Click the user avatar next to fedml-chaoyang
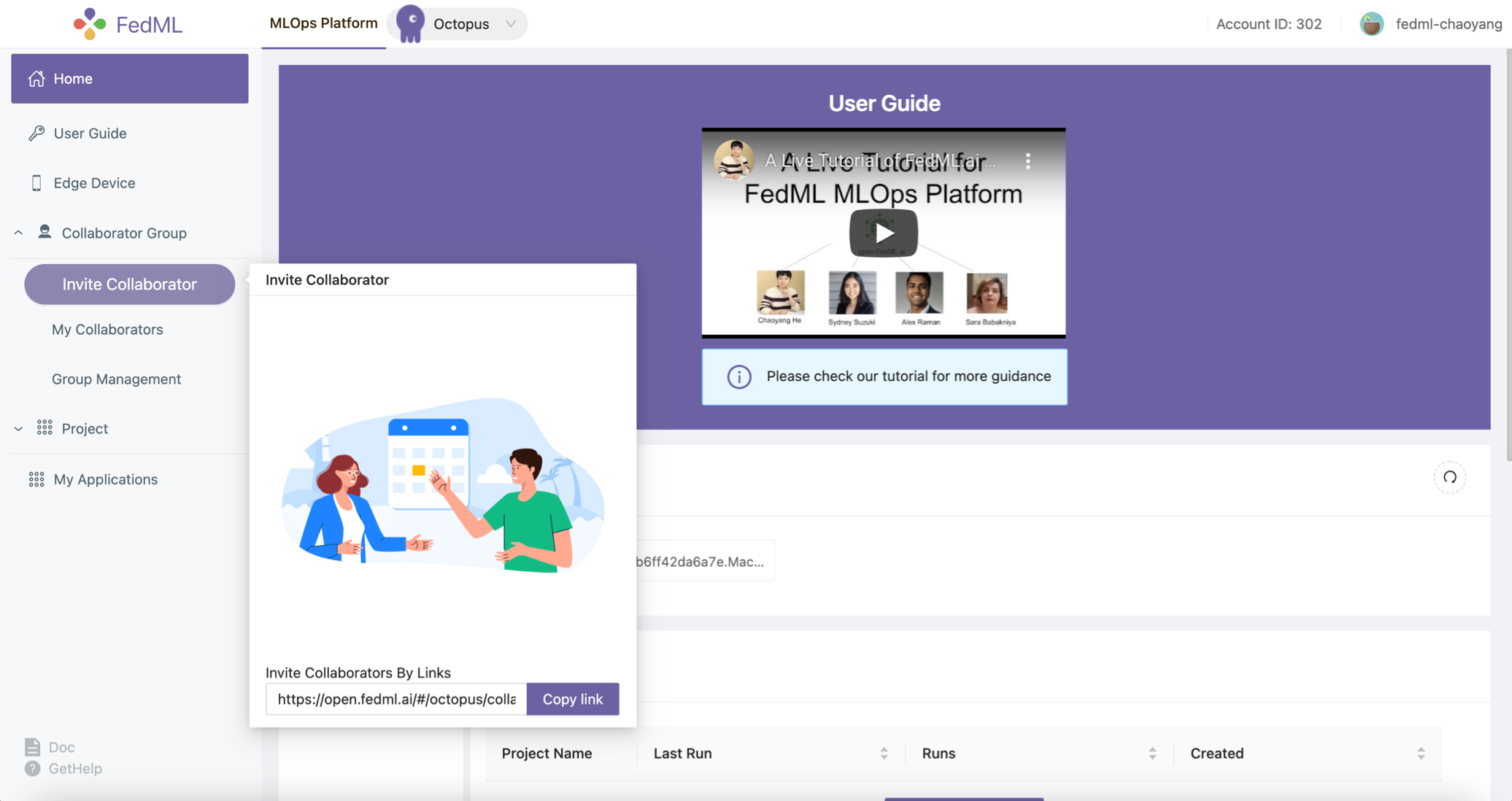The width and height of the screenshot is (1512, 801). coord(1371,24)
